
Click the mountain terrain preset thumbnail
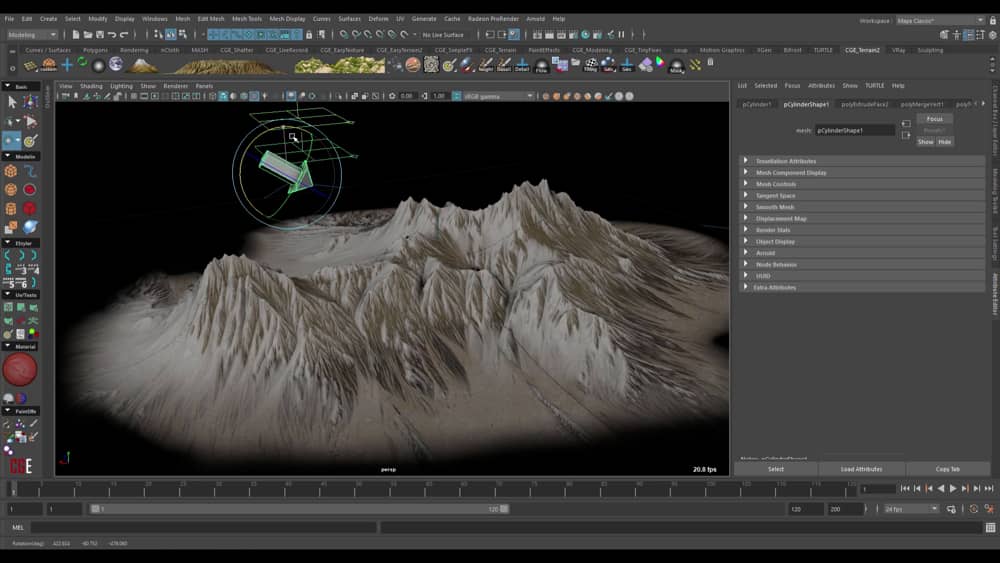click(144, 66)
